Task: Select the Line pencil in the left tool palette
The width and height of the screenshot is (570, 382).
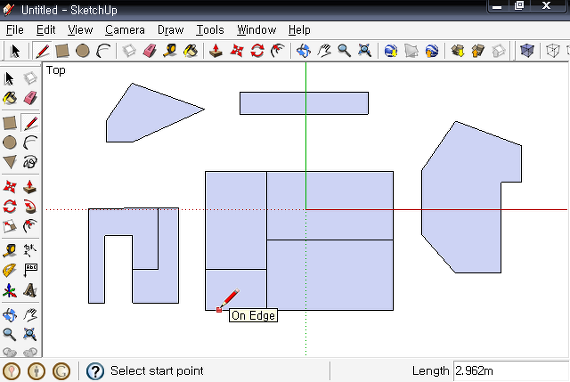Action: [x=30, y=123]
